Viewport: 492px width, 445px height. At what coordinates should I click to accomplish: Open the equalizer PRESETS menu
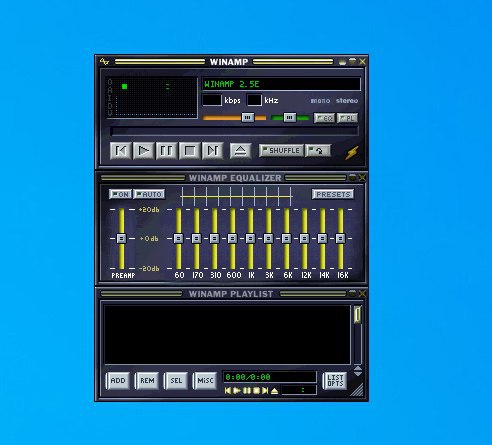(333, 194)
